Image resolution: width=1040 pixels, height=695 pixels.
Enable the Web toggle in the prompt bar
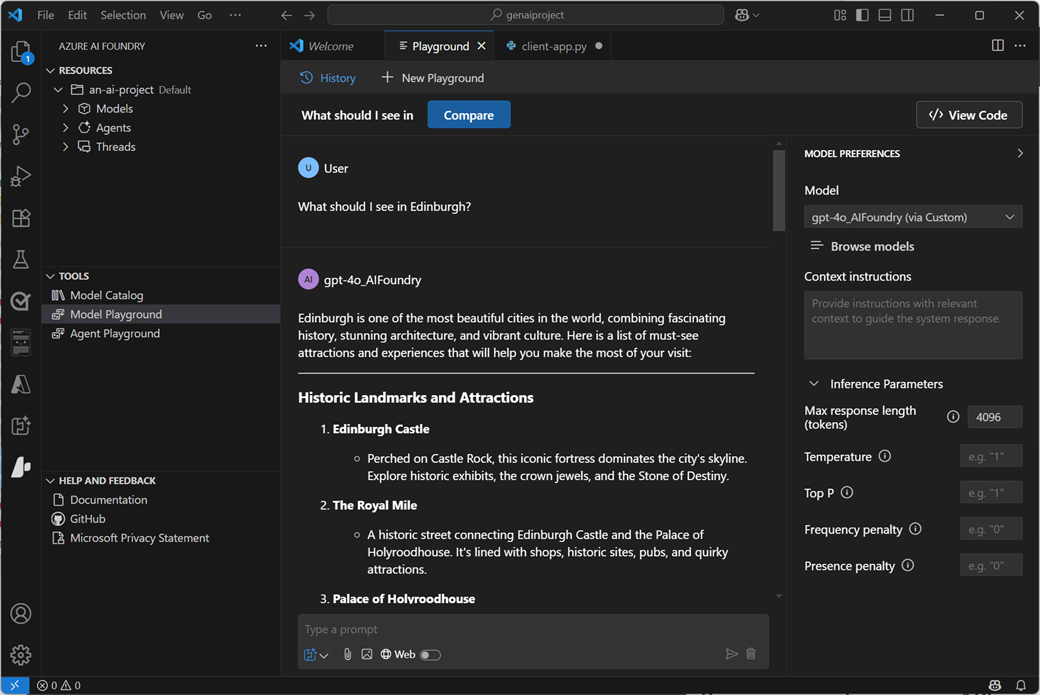(x=431, y=654)
